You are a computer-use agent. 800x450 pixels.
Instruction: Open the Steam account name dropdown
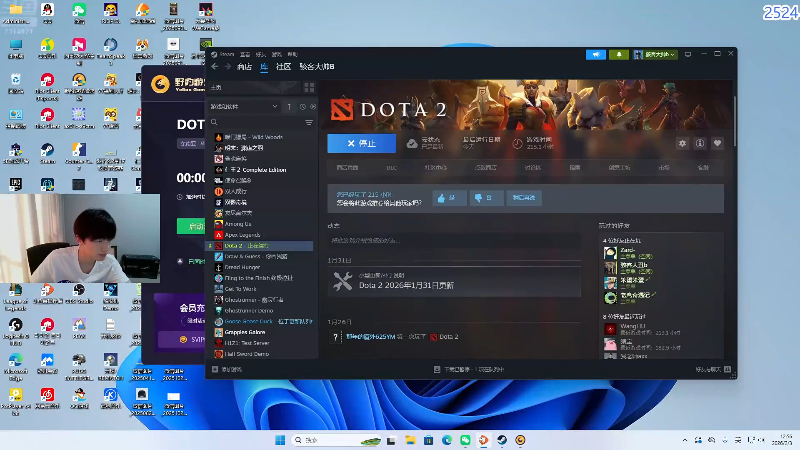coord(655,54)
